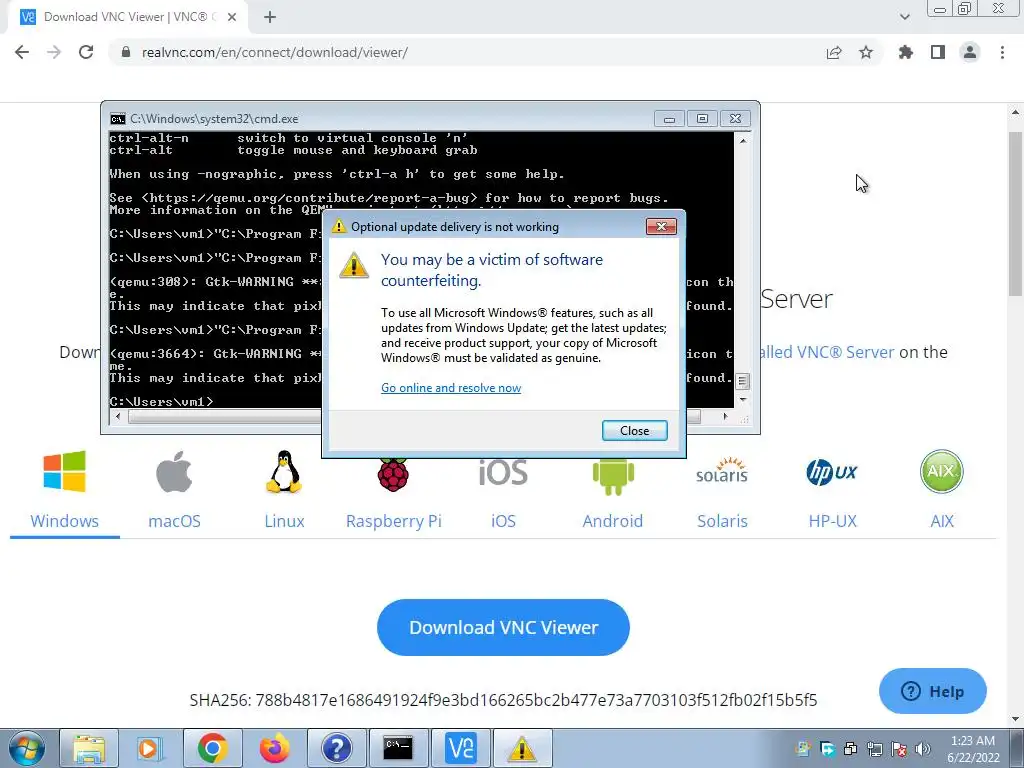Open a new Chrome tab
The height and width of the screenshot is (768, 1024).
click(270, 17)
